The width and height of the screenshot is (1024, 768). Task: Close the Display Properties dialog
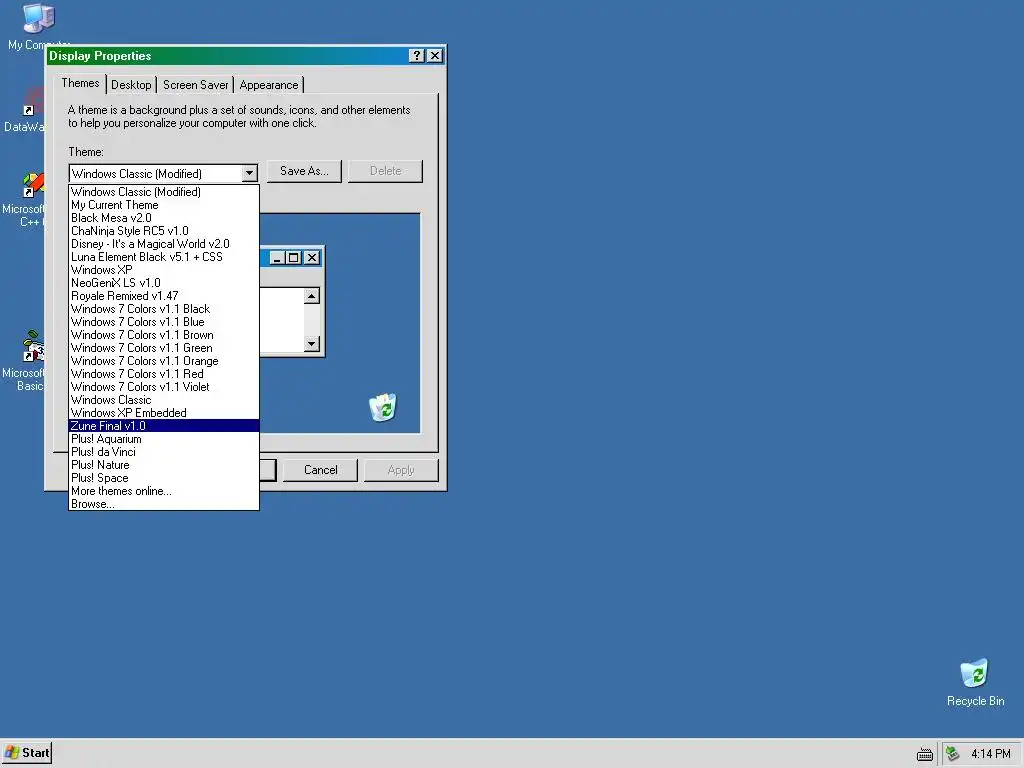pos(435,56)
